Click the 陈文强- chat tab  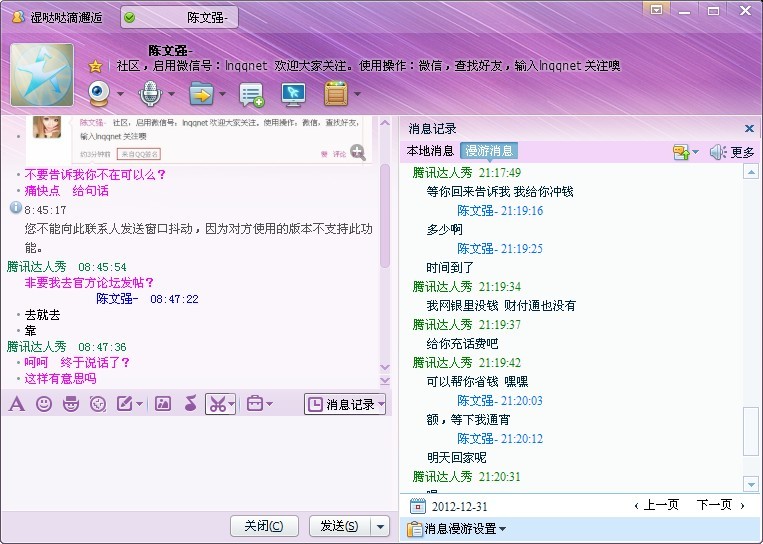[x=179, y=18]
